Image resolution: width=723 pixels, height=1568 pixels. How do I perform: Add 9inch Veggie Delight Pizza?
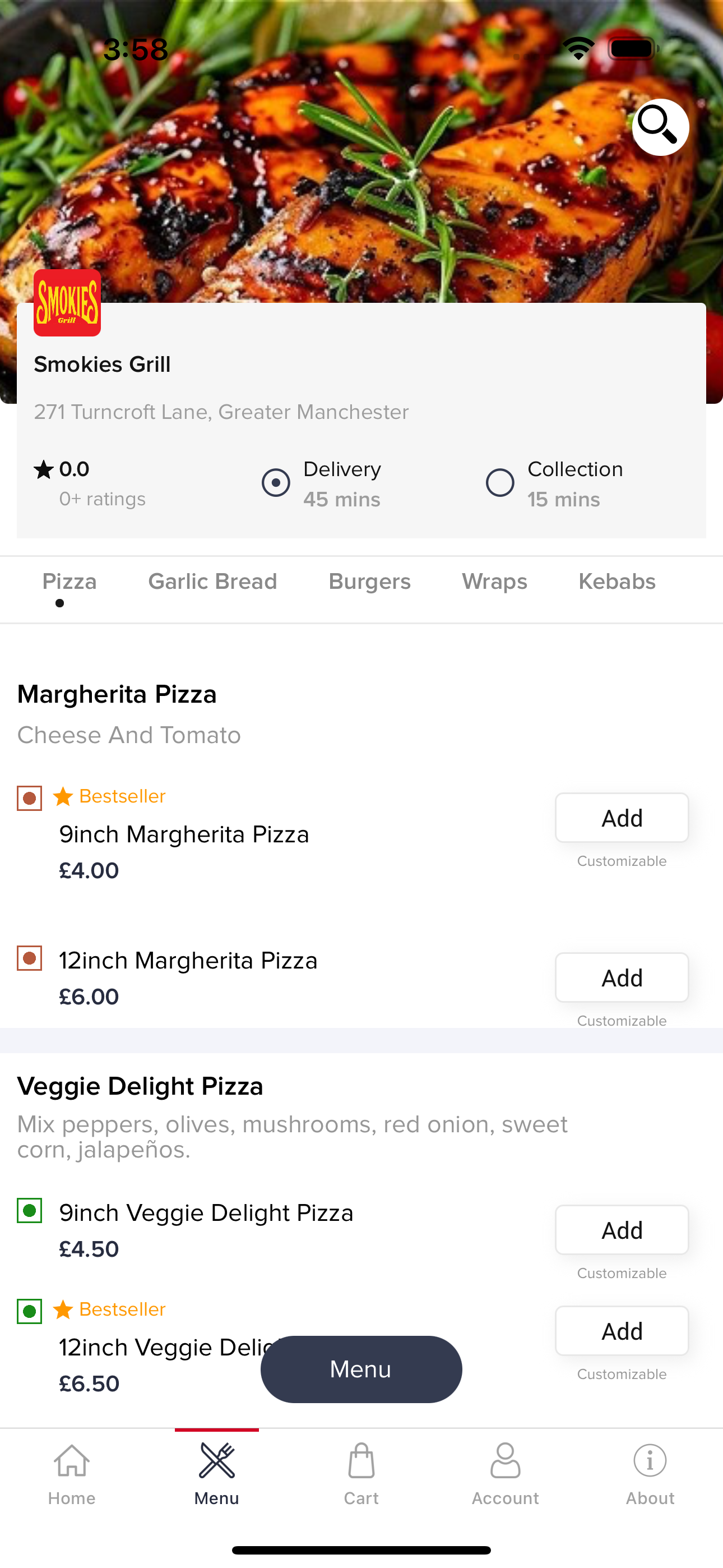[622, 1230]
